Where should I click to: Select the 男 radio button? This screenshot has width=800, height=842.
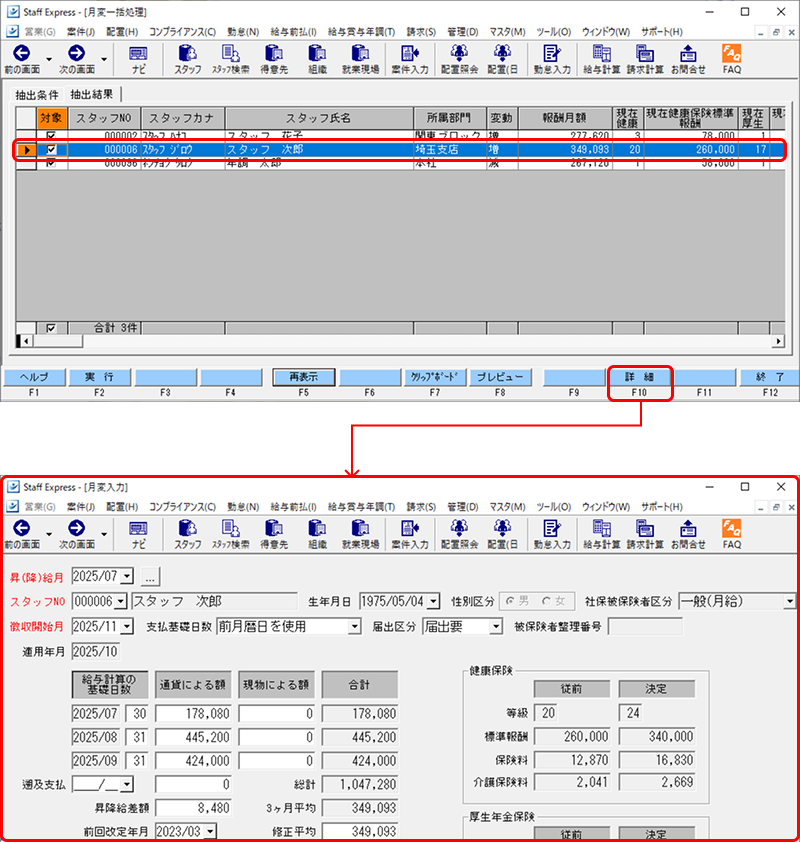click(510, 601)
